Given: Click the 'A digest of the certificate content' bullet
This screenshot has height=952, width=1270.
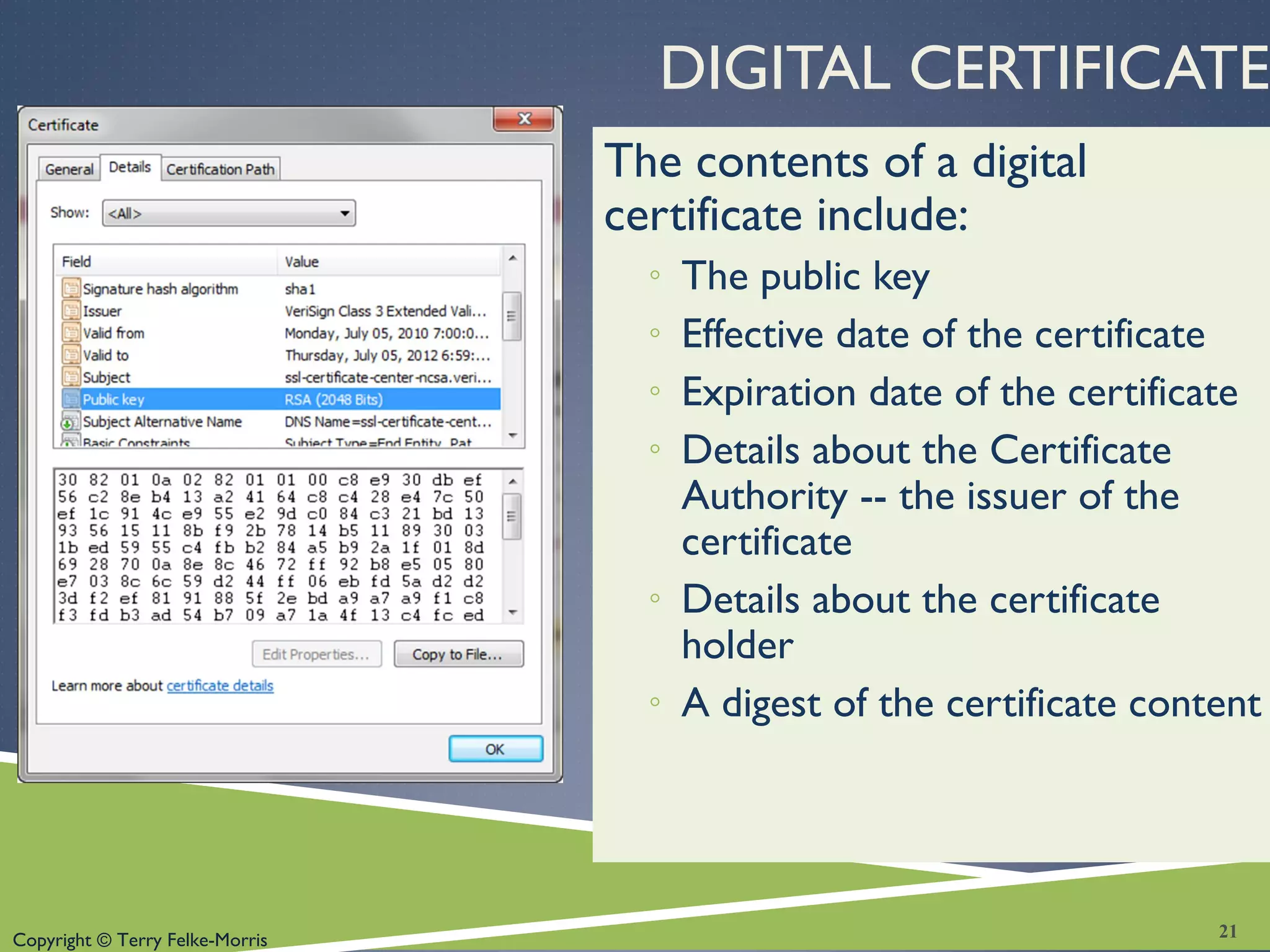Looking at the screenshot, I should 972,704.
